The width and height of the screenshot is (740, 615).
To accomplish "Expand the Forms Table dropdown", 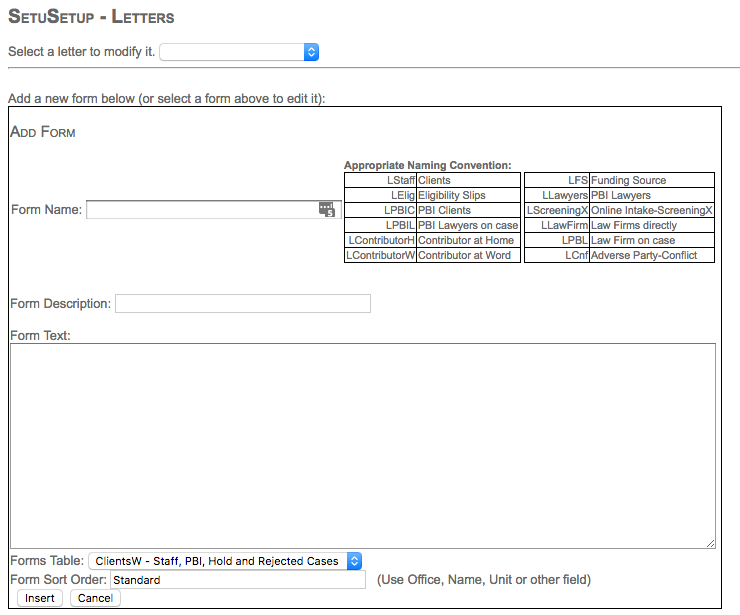I will [225, 561].
